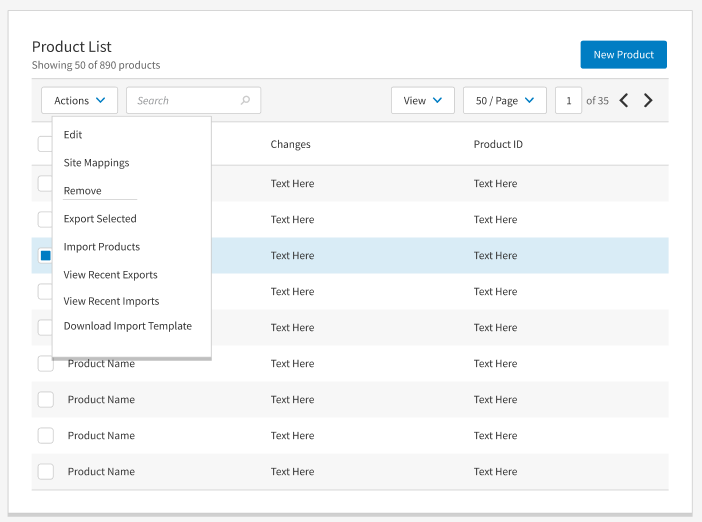Click the search magnifier icon
Image resolution: width=702 pixels, height=522 pixels.
(x=245, y=100)
